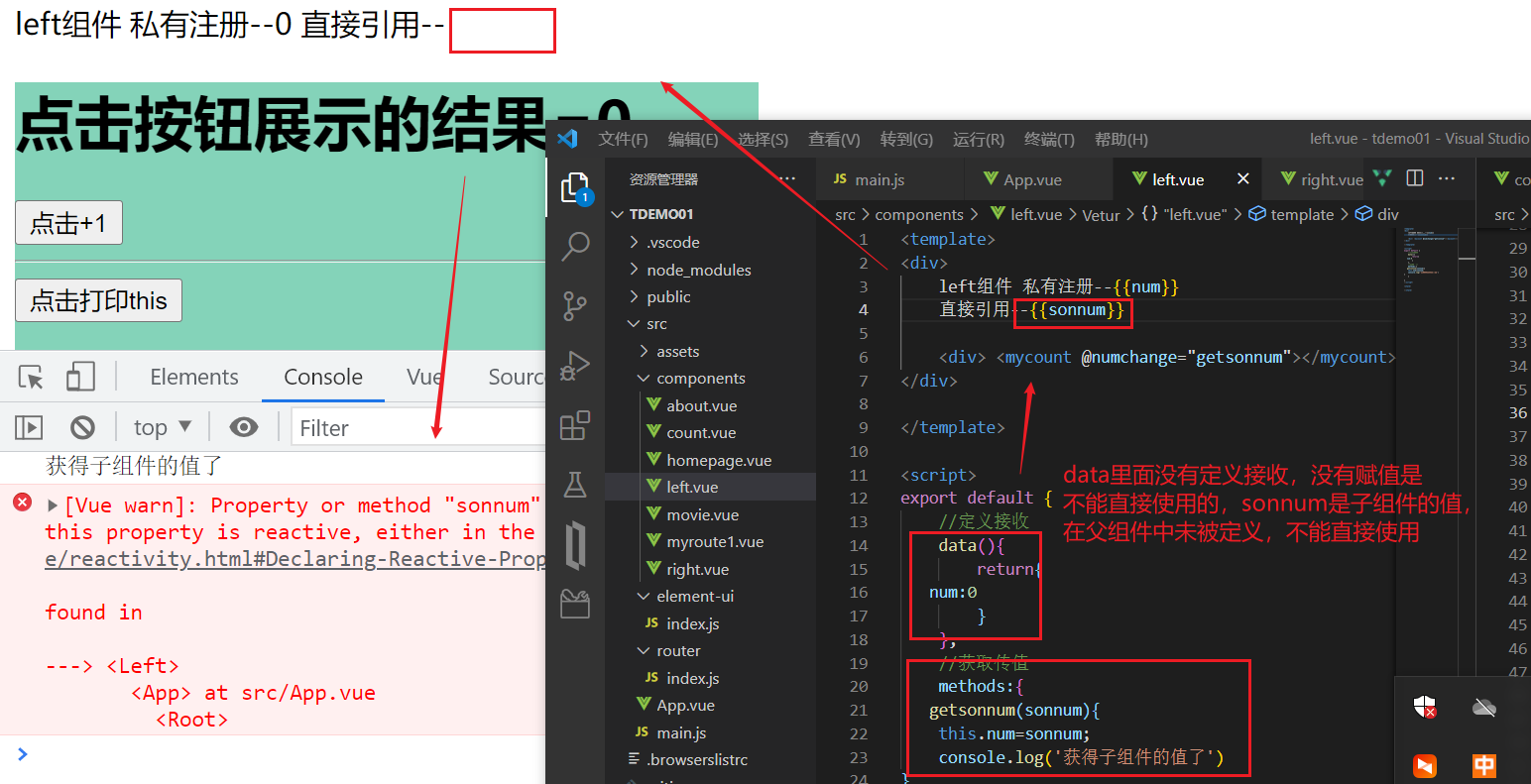Click the security shield tray icon

pyautogui.click(x=1425, y=707)
